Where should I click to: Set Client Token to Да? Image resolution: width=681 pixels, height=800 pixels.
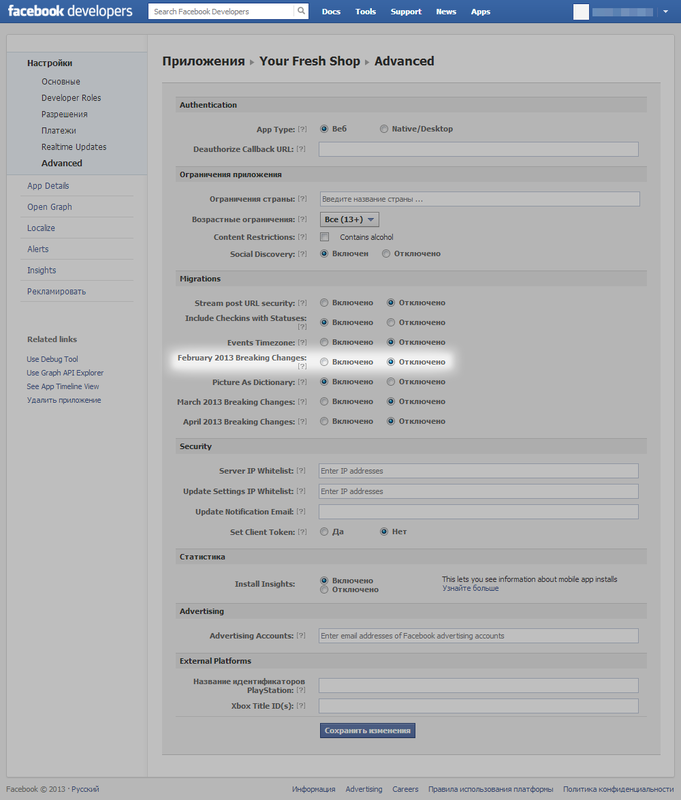(x=324, y=532)
